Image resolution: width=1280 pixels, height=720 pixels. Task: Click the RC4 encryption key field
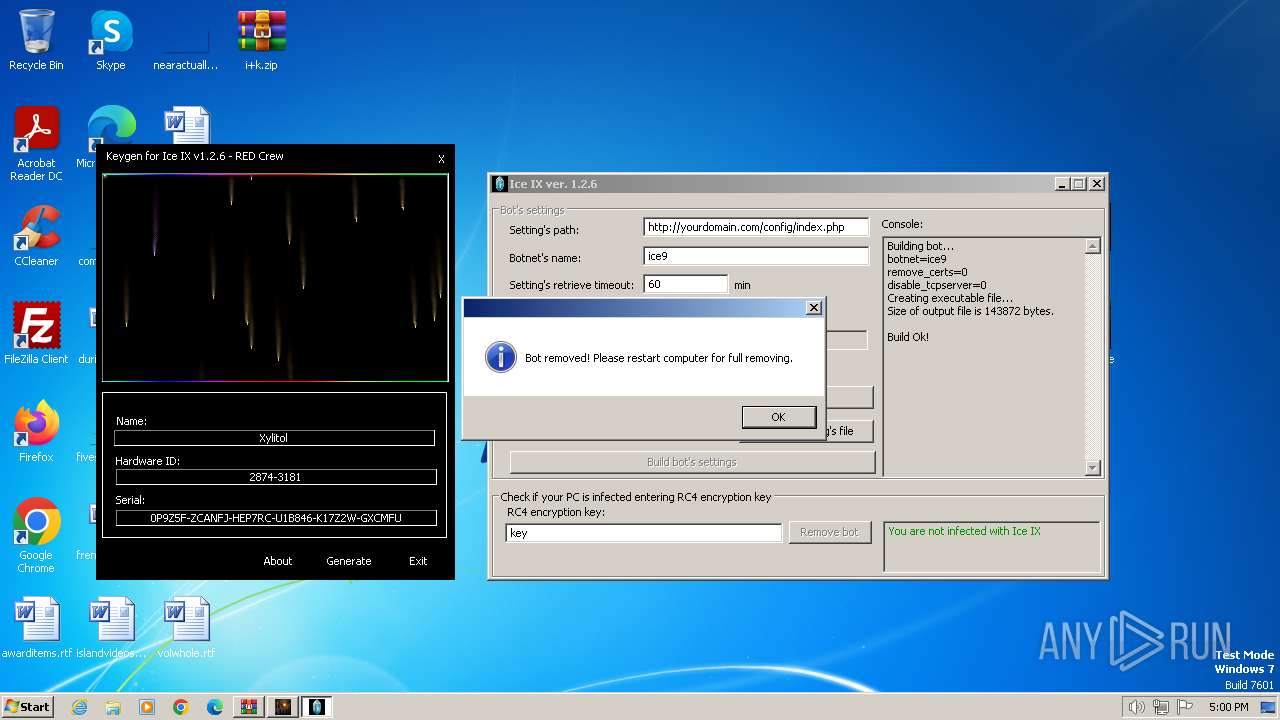click(644, 533)
